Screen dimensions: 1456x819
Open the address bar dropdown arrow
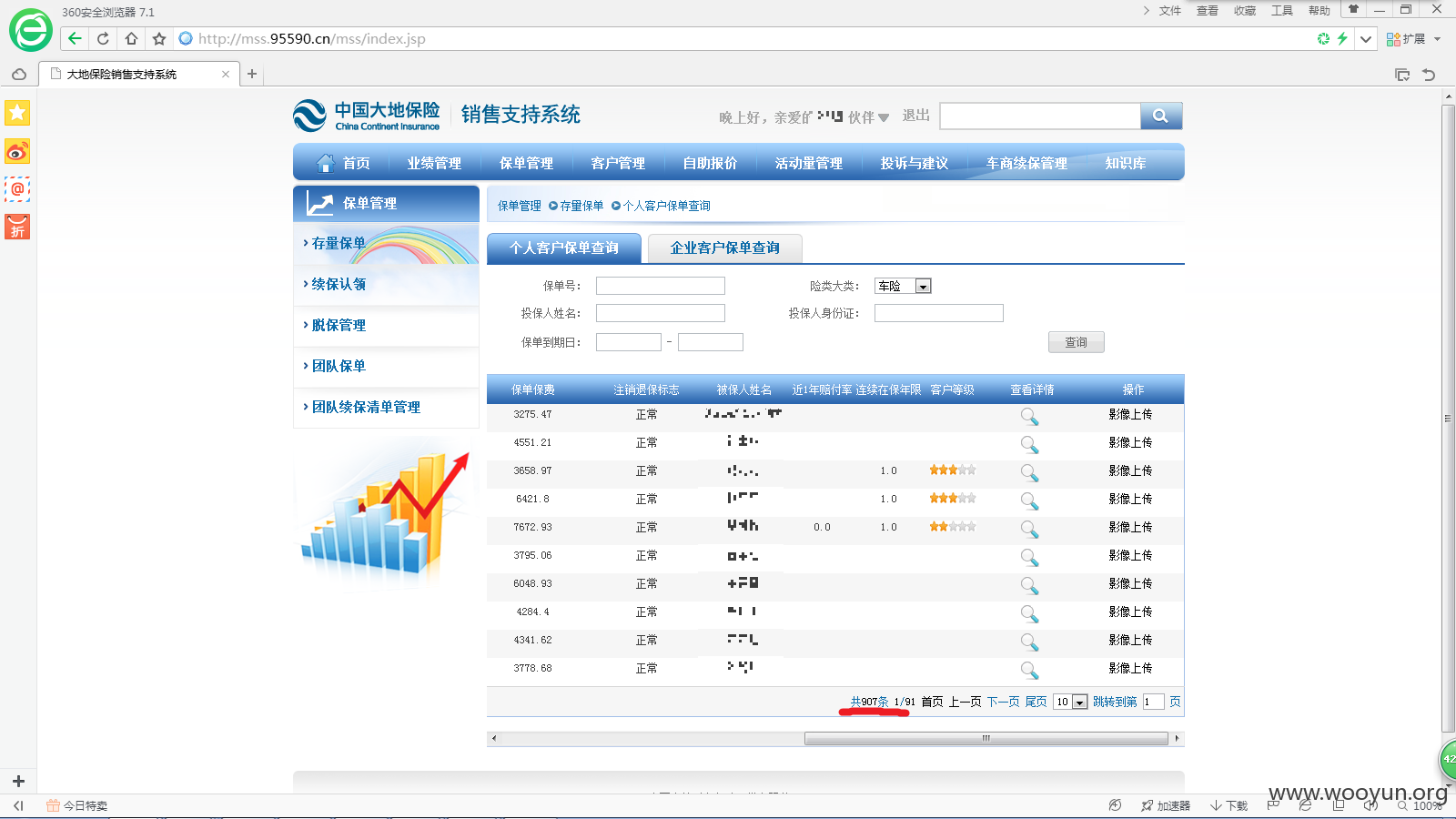pos(1366,39)
